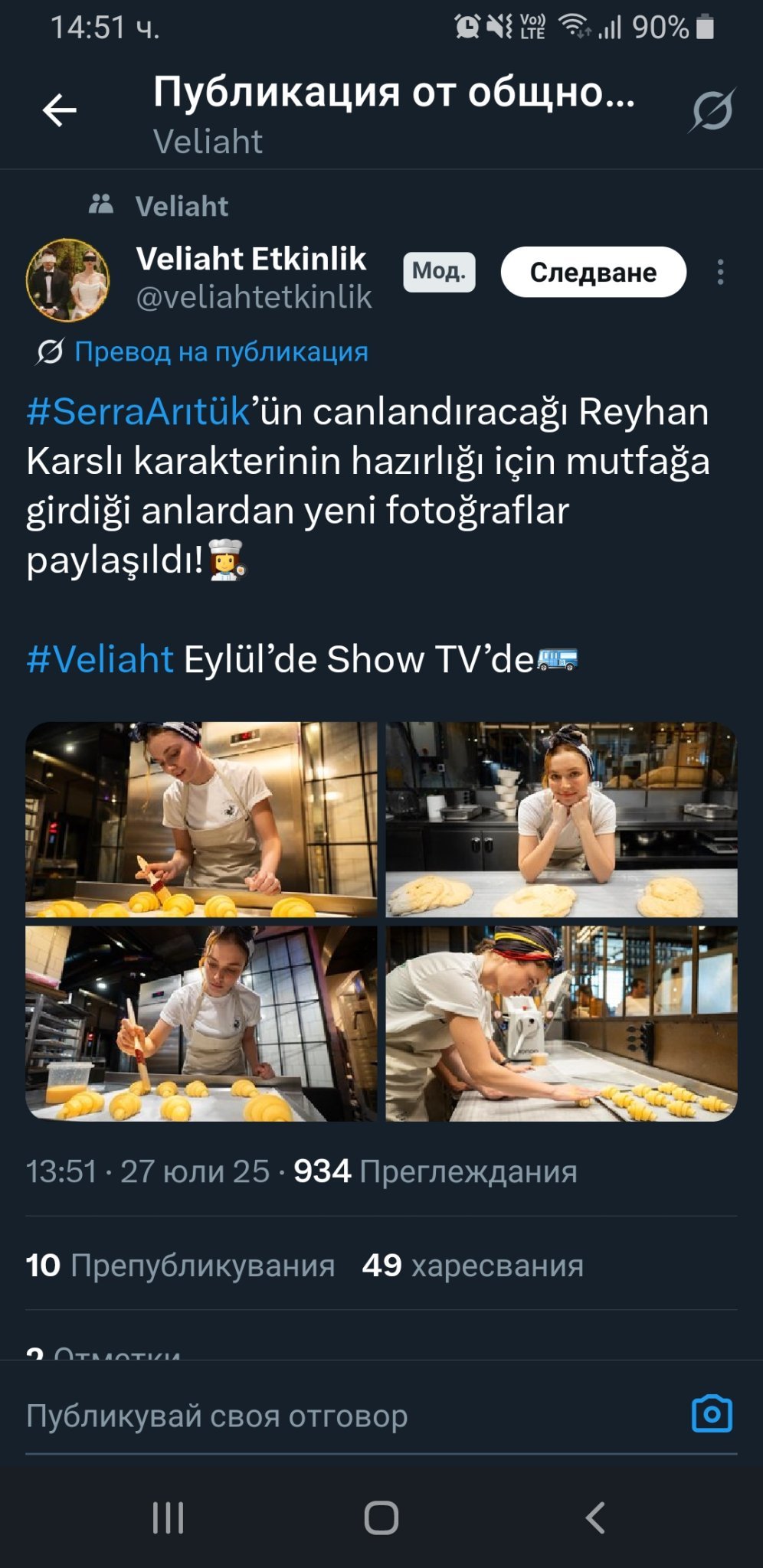Tap the Android recent apps button
The height and width of the screenshot is (1568, 763).
[x=168, y=1517]
